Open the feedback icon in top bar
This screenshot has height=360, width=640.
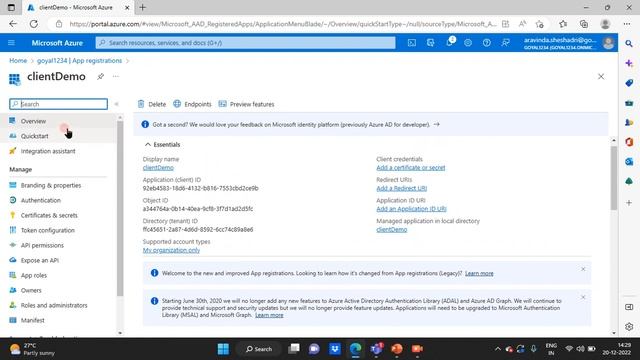[x=505, y=43]
